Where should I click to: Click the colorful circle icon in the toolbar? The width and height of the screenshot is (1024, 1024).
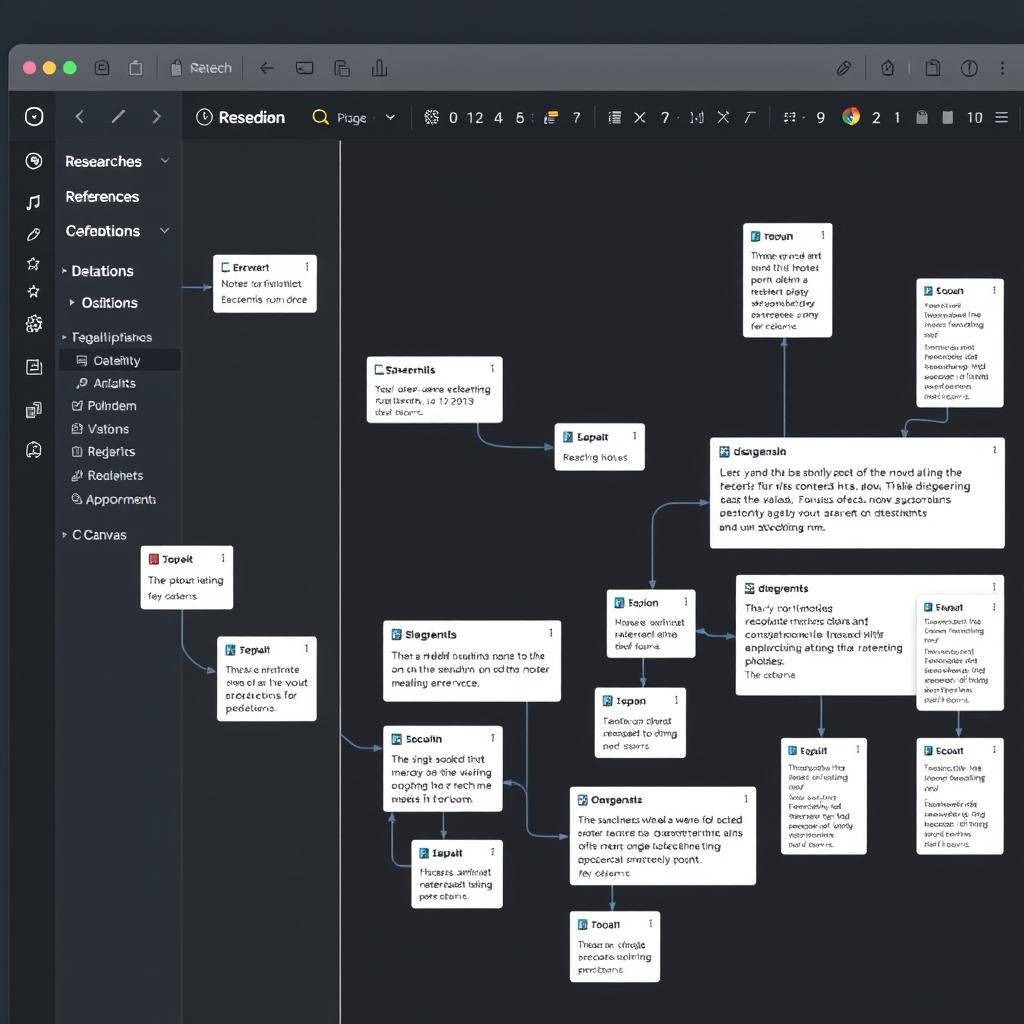851,117
